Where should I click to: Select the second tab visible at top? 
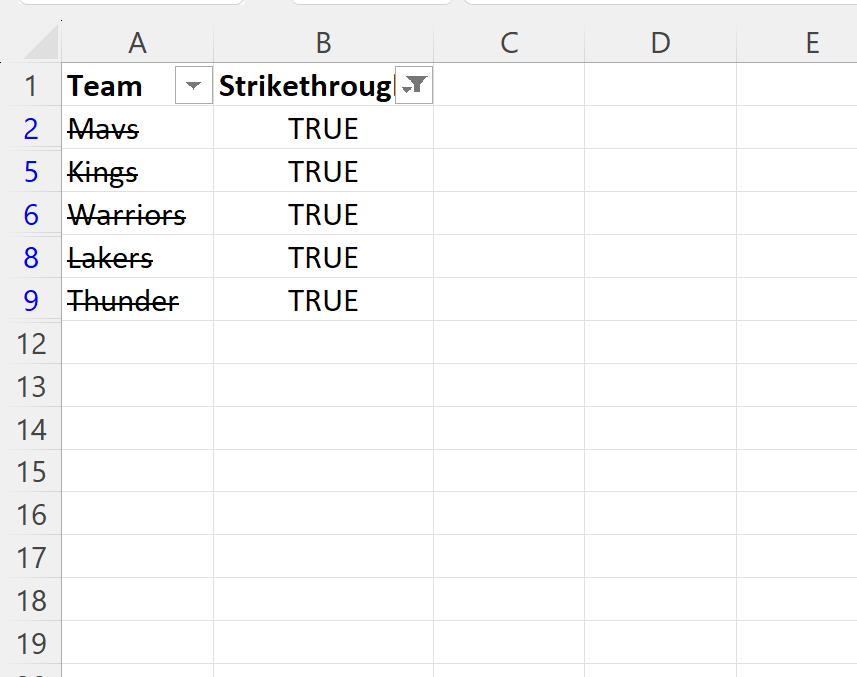click(370, 4)
